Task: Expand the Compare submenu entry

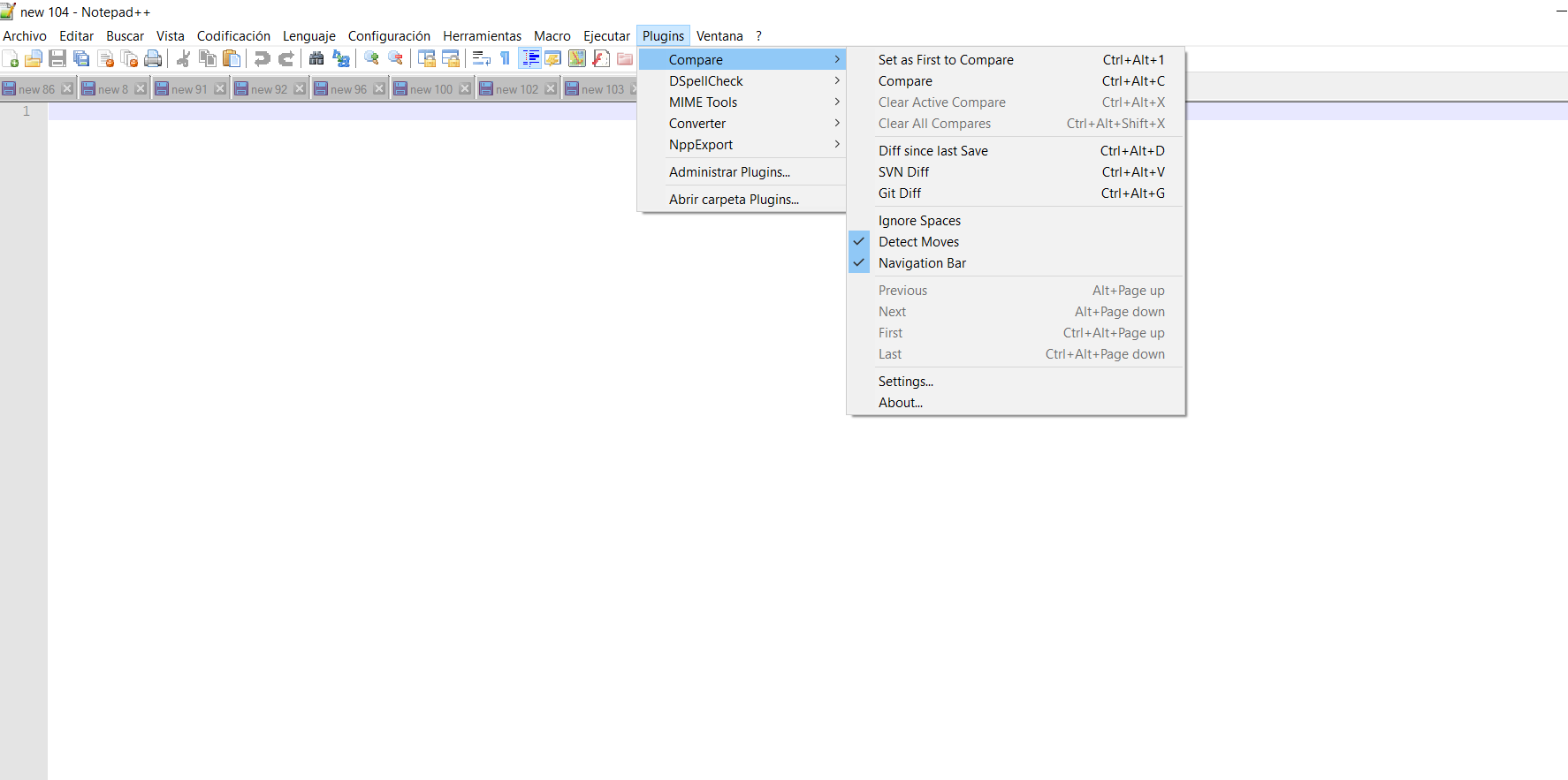Action: (x=742, y=60)
